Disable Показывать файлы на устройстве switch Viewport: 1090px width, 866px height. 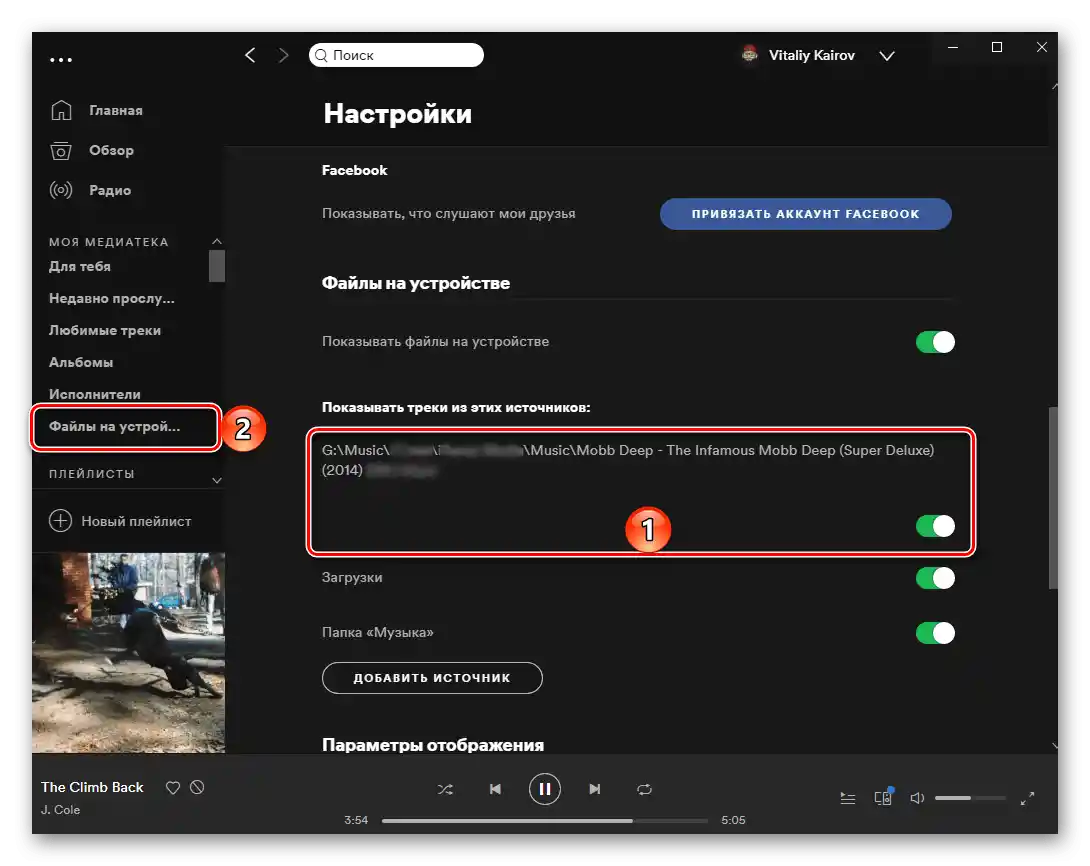935,342
